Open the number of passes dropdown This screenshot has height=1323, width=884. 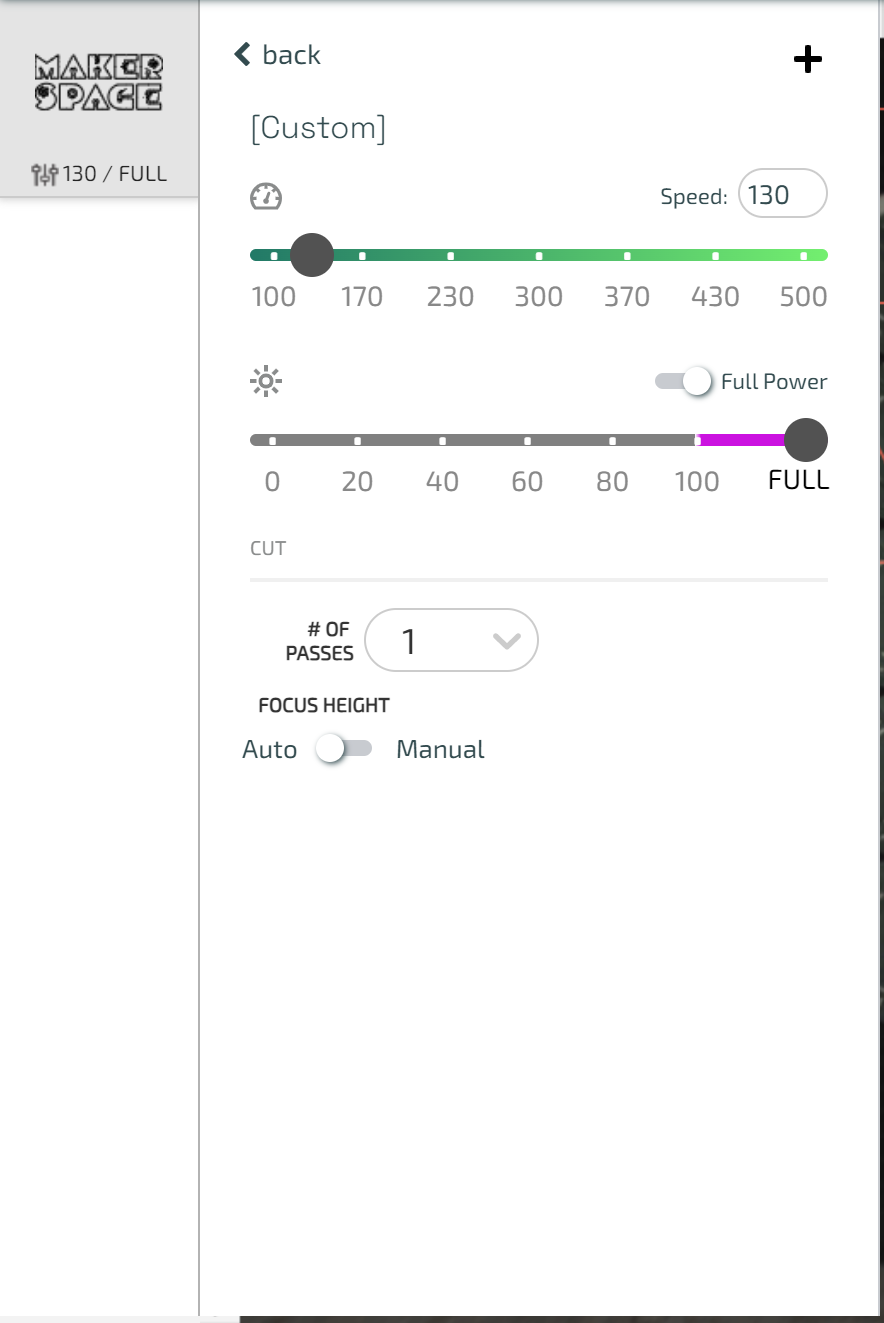[451, 640]
